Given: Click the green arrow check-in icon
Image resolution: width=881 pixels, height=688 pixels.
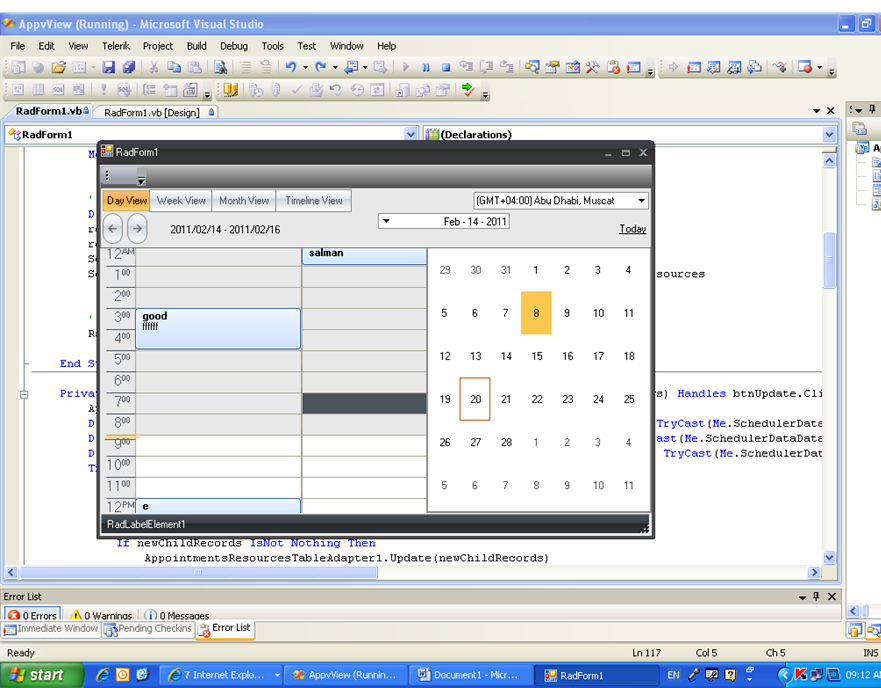Looking at the screenshot, I should [x=467, y=90].
